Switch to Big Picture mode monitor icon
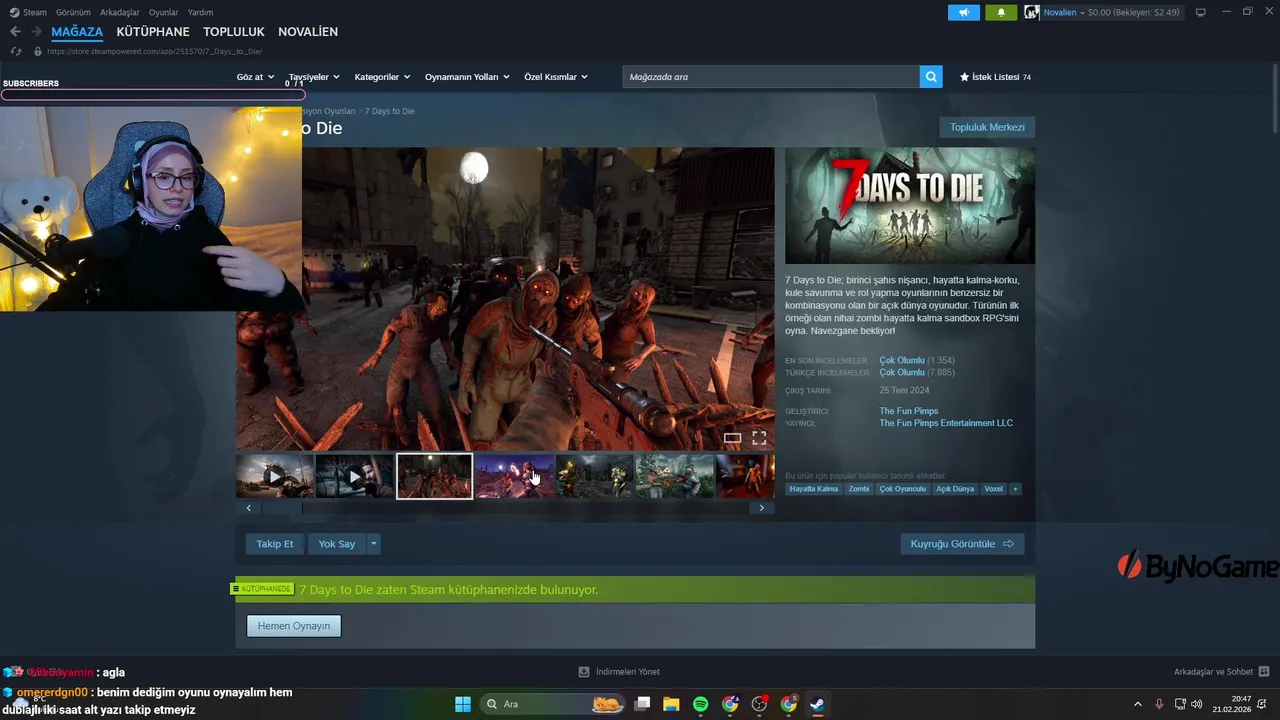1280x720 pixels. [1200, 12]
